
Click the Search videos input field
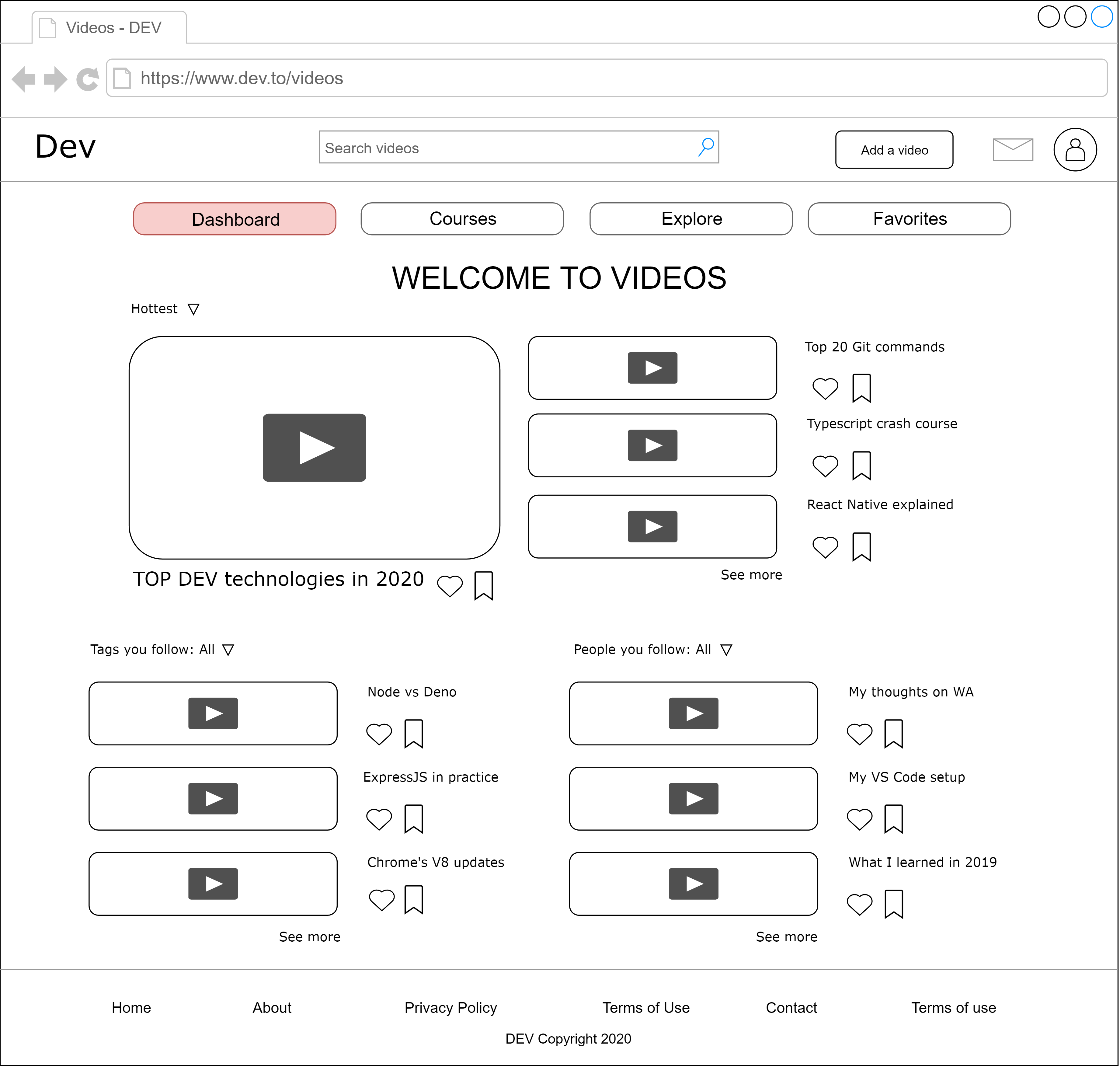[506, 148]
